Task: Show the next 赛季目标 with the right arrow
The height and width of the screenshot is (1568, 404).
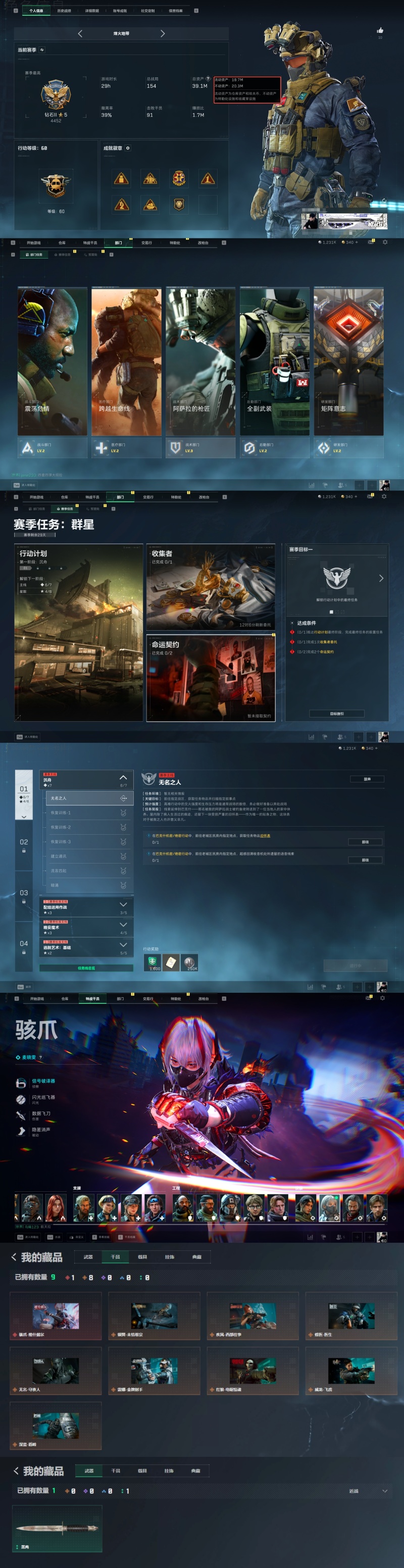Action: click(381, 578)
